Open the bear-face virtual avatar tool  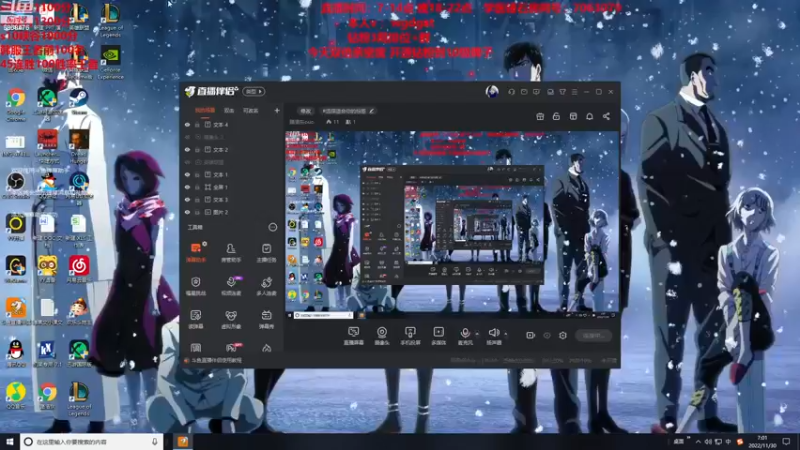[x=231, y=319]
